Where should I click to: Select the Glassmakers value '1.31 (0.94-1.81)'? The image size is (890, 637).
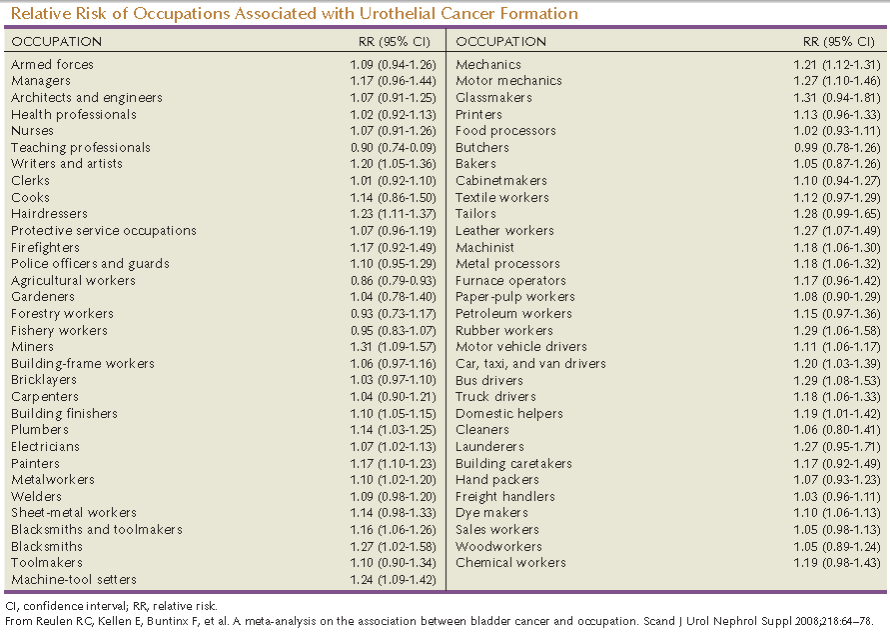point(837,98)
